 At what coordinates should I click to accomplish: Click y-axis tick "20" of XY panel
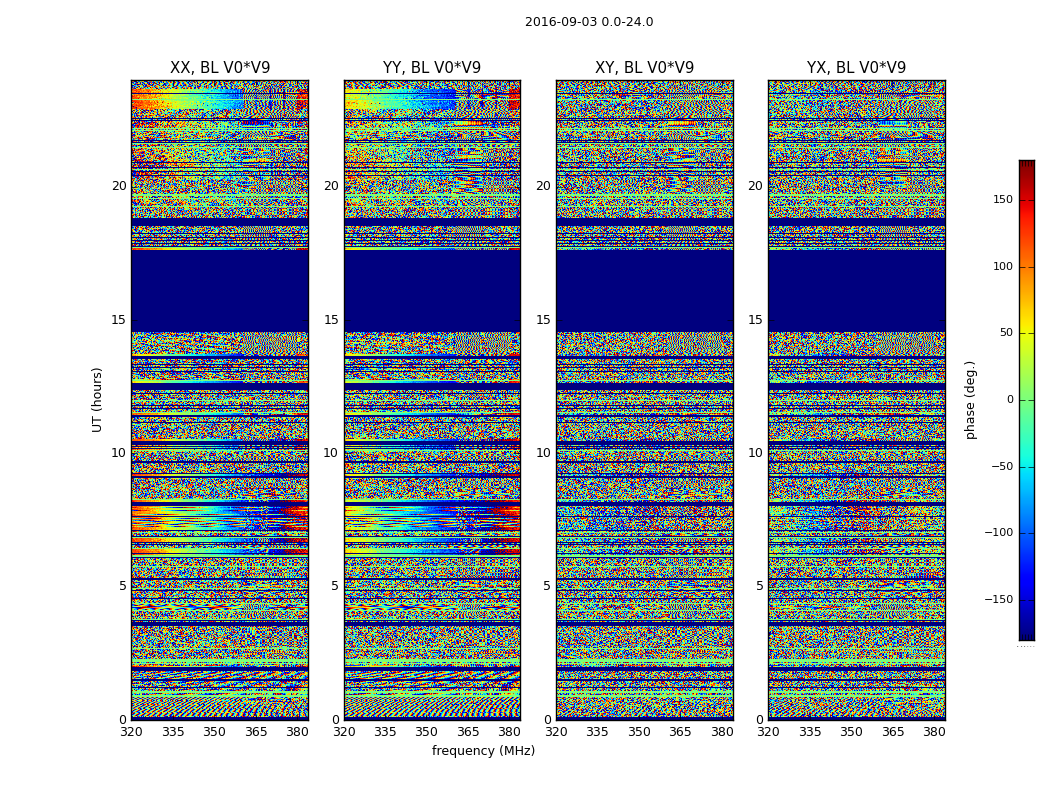pos(543,186)
